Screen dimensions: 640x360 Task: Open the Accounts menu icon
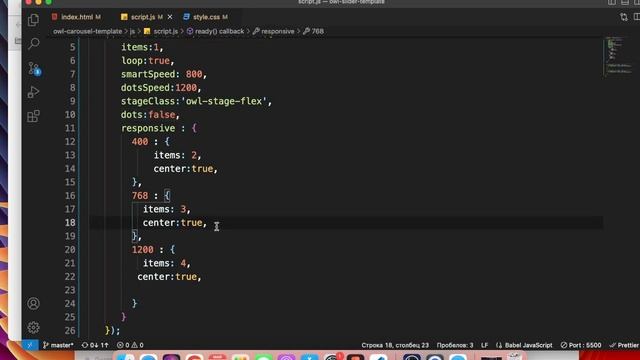(33, 303)
